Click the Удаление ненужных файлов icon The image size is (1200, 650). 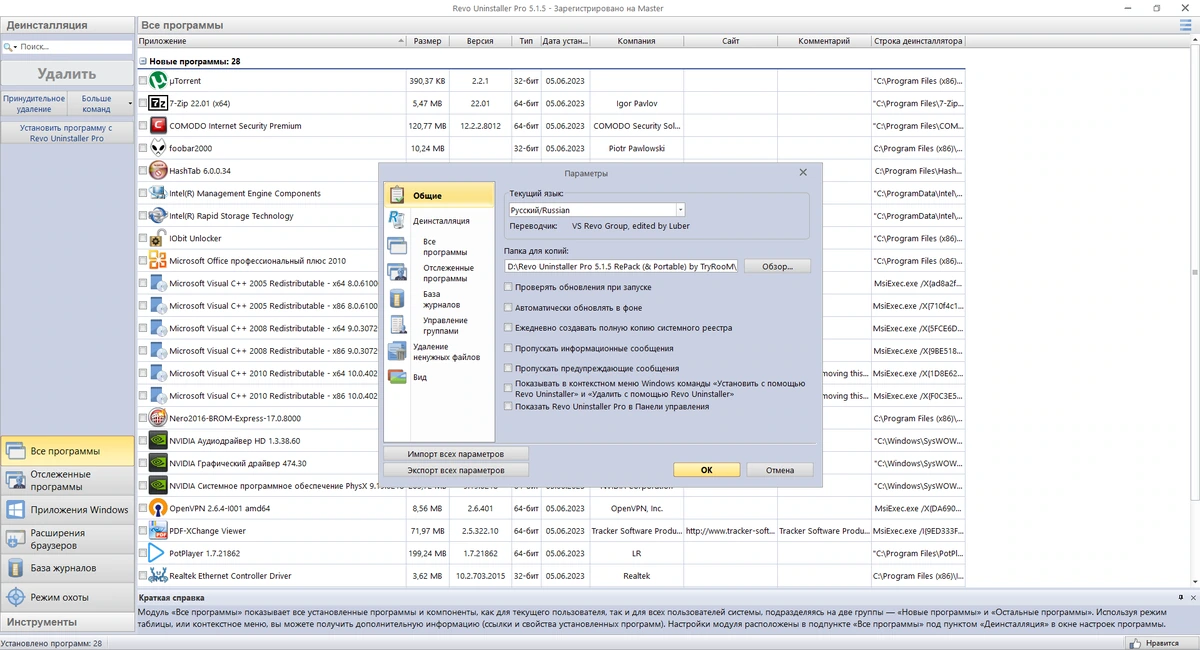click(397, 351)
